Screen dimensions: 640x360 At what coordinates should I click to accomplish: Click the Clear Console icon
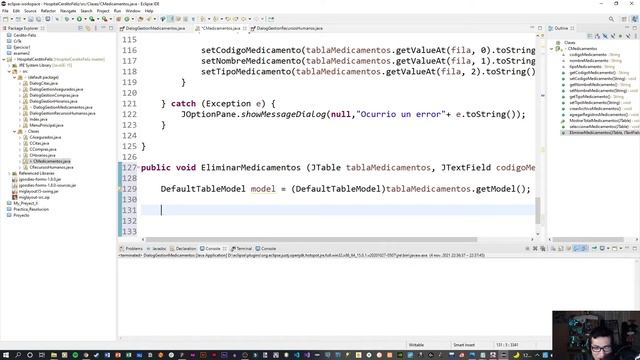[x=553, y=248]
